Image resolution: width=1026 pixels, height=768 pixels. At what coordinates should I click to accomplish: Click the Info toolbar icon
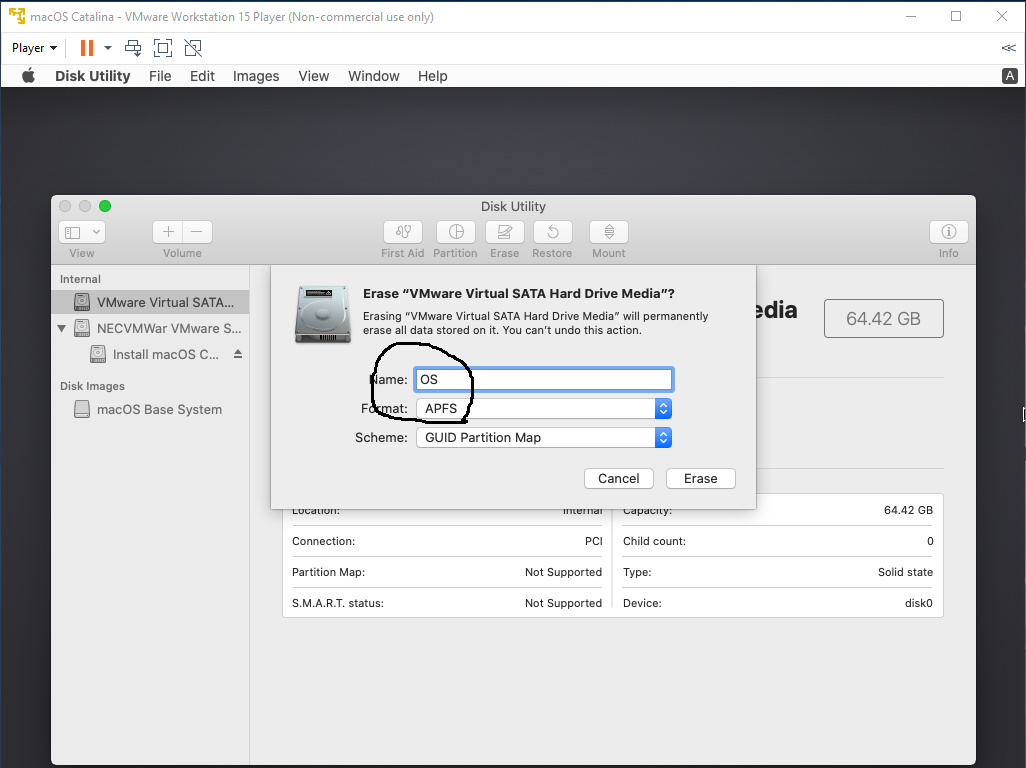tap(948, 232)
